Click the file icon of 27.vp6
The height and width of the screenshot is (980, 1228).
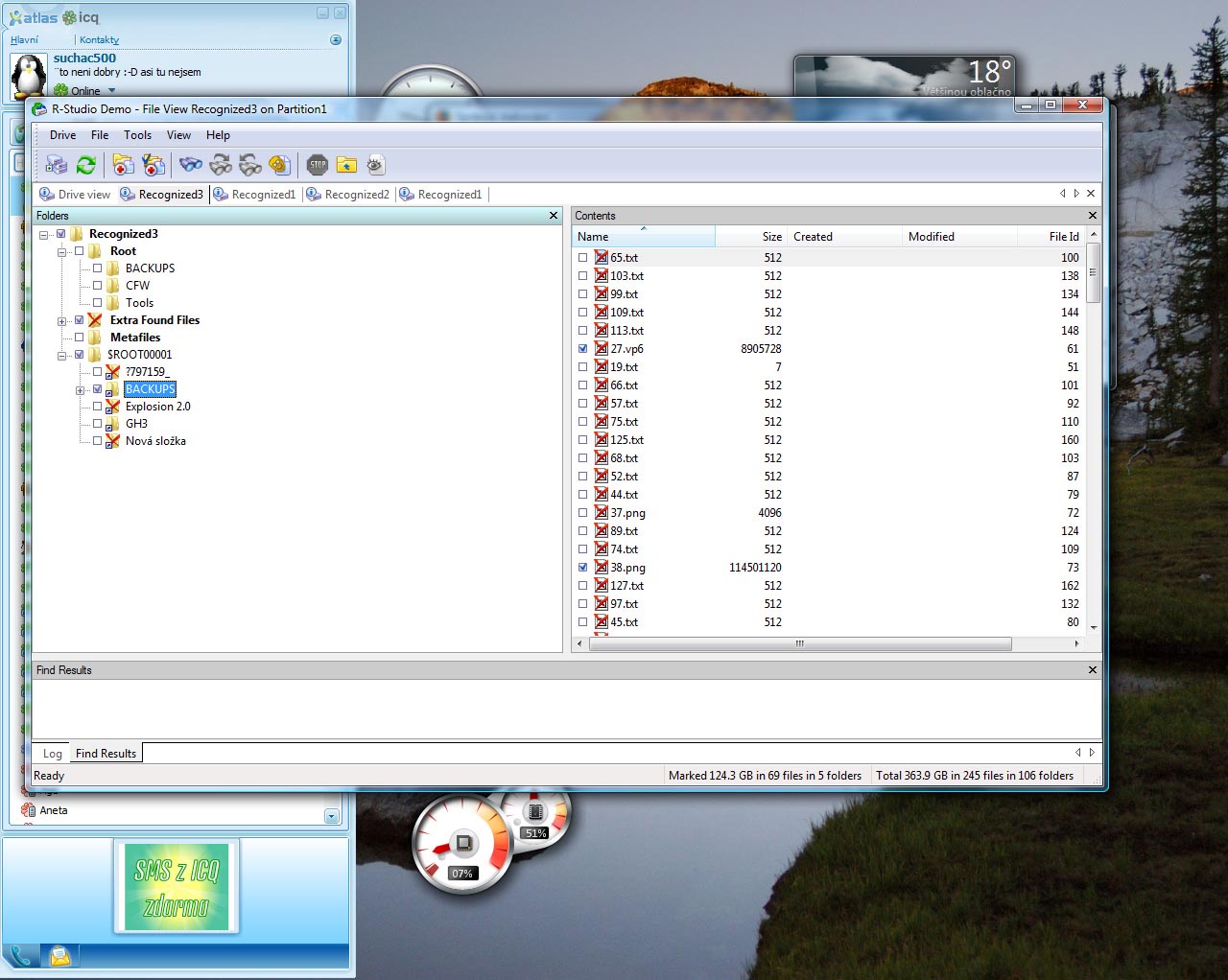pos(601,349)
